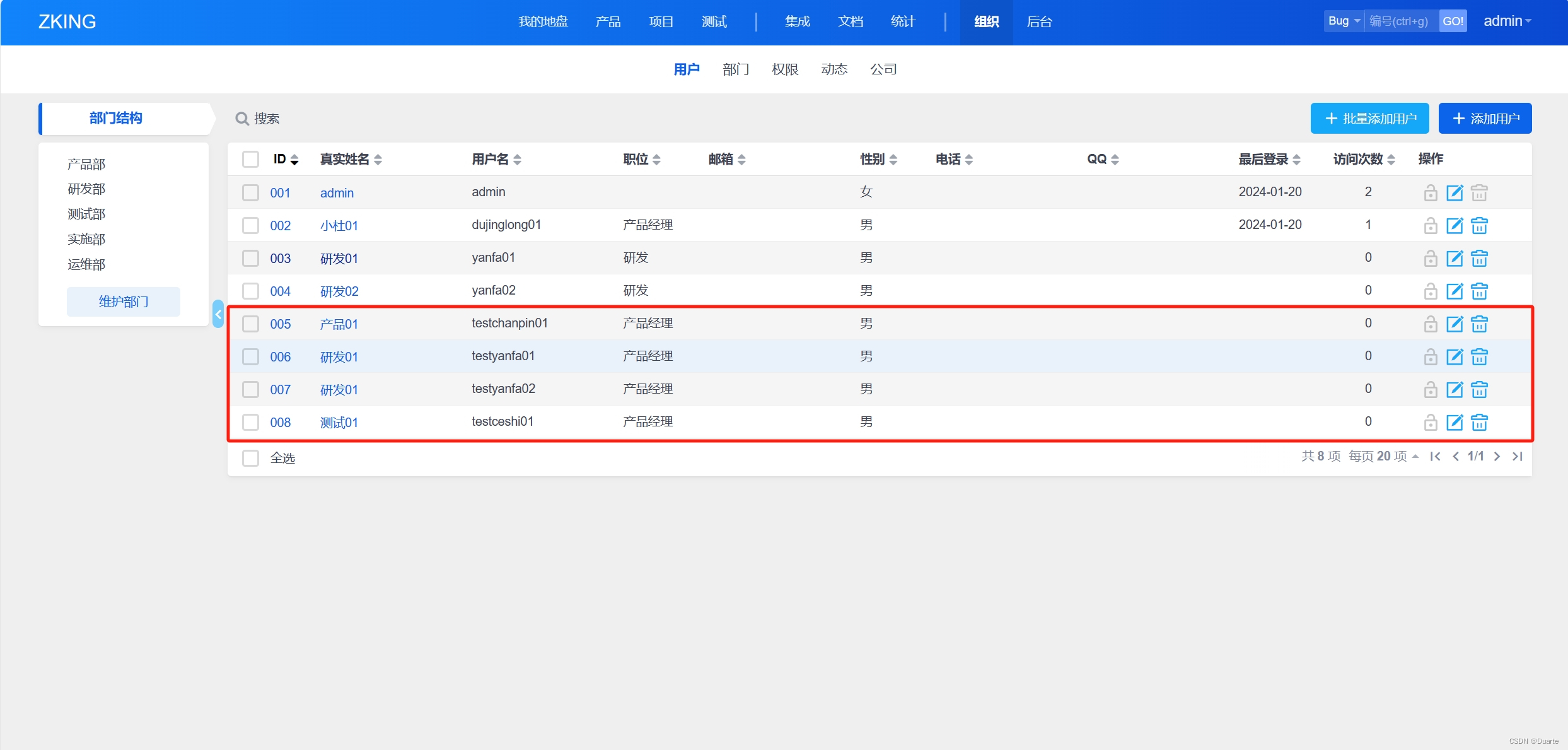Toggle the 全选 select-all checkbox
Screen dimensions: 1568x750
[x=250, y=457]
